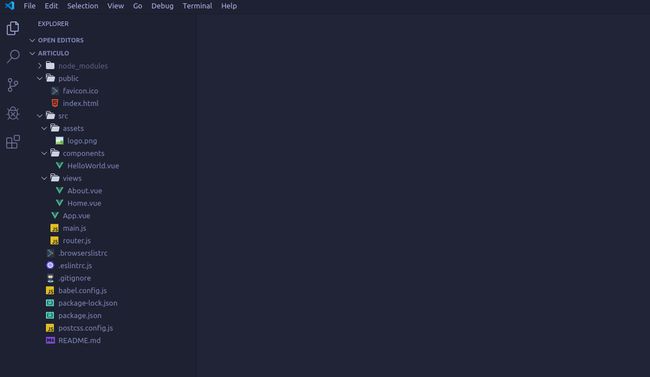Open the Explorer activity bar icon
This screenshot has height=377, width=650.
[13, 28]
